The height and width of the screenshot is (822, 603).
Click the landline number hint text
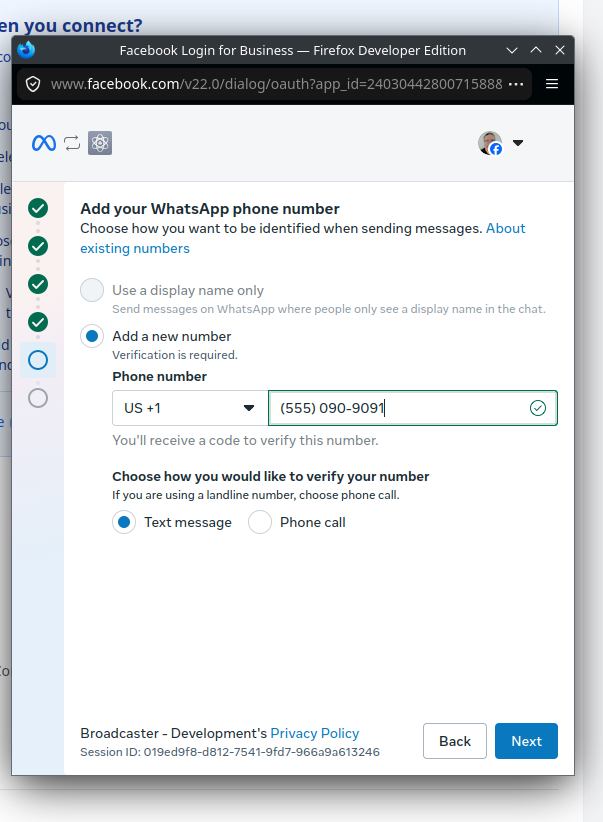[x=256, y=495]
